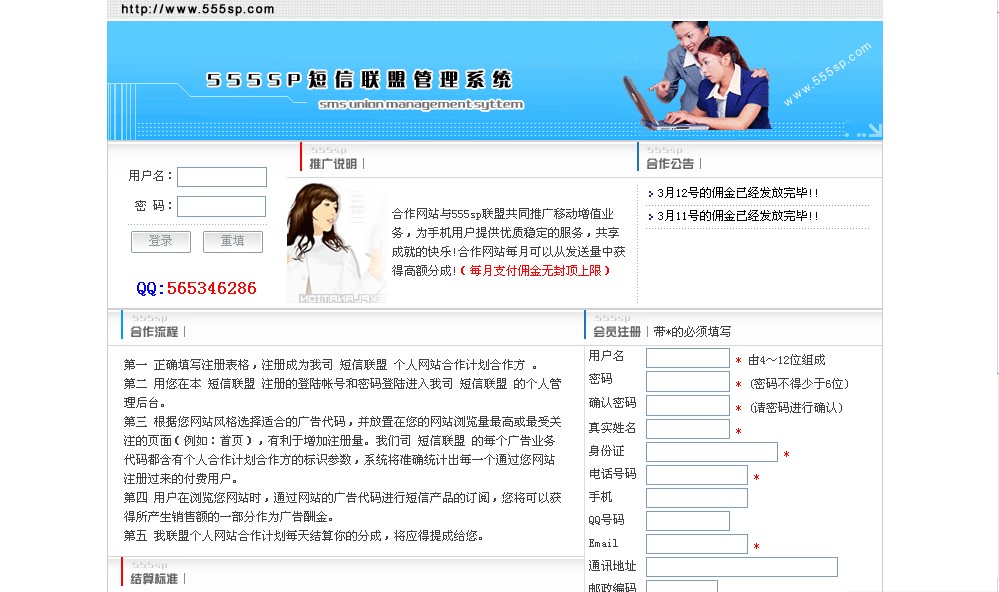The image size is (999, 592).
Task: Focus the Email field
Action: point(696,544)
